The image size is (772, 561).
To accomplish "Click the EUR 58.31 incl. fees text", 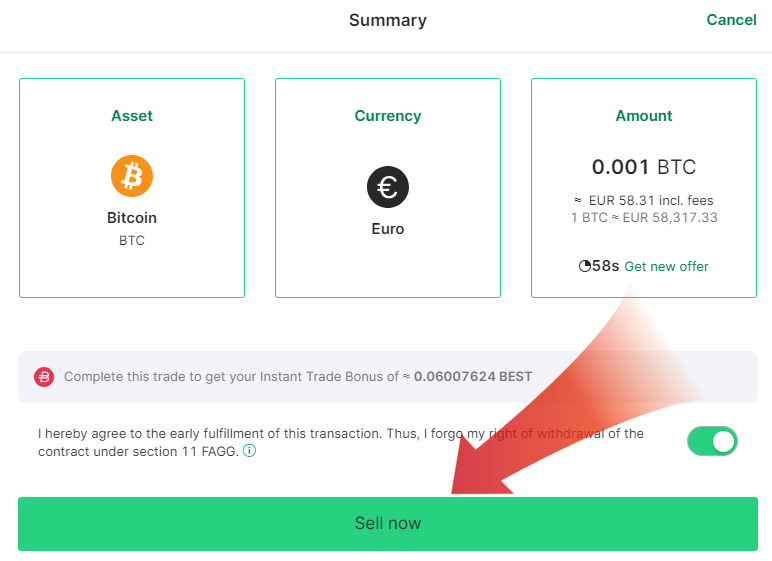I will pos(650,201).
